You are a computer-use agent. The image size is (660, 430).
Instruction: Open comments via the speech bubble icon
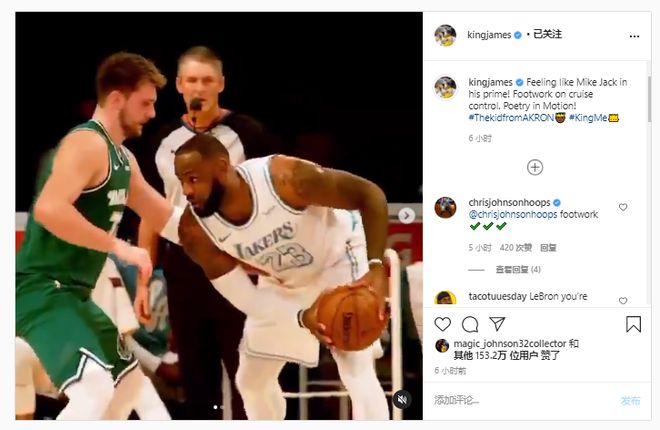[470, 324]
